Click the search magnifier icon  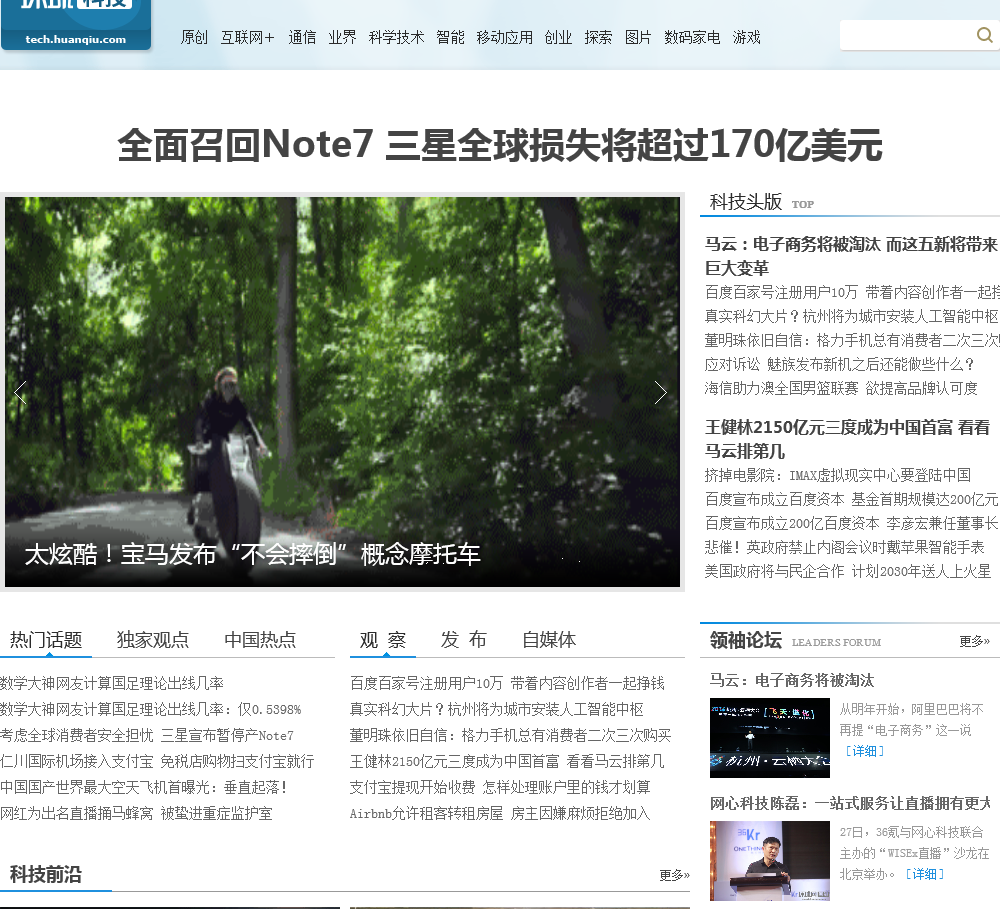(x=985, y=34)
